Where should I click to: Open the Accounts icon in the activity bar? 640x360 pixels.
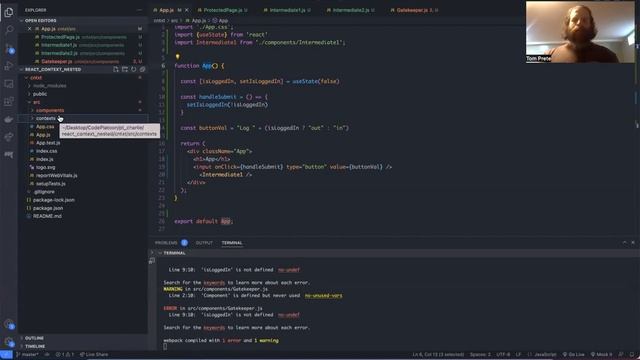tap(9, 324)
